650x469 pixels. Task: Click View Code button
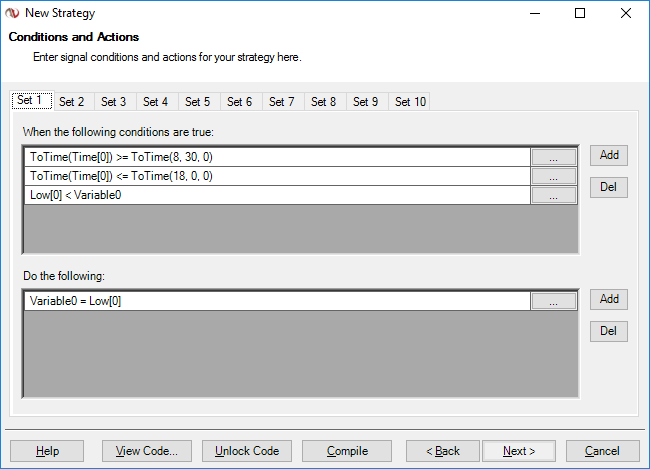click(x=147, y=451)
